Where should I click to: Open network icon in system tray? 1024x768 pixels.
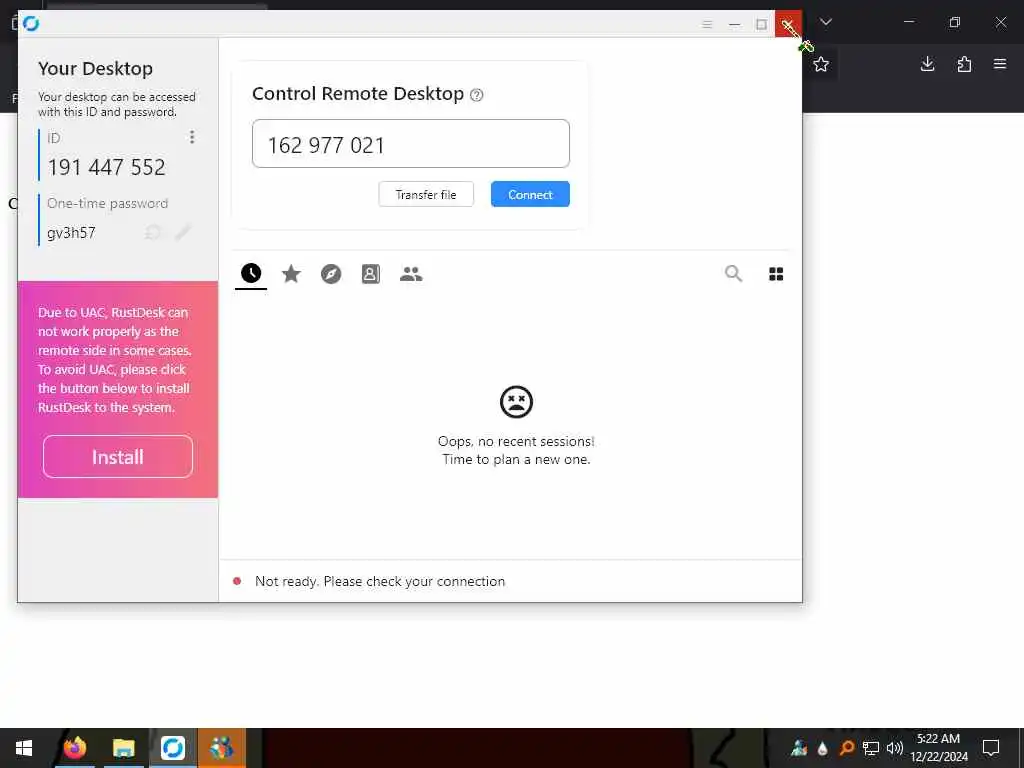tap(871, 748)
